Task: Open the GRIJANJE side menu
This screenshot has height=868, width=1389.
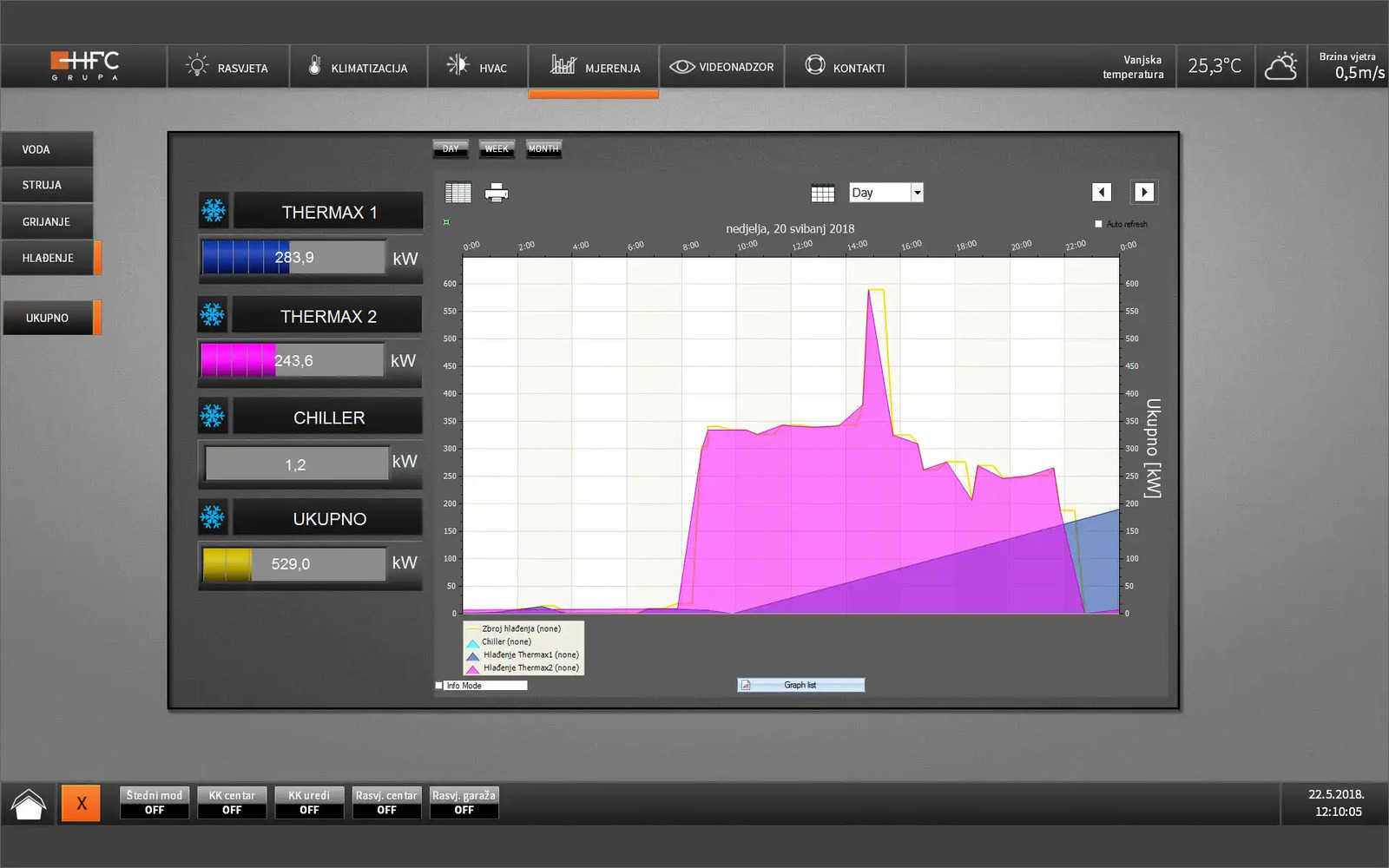Action: pos(47,221)
